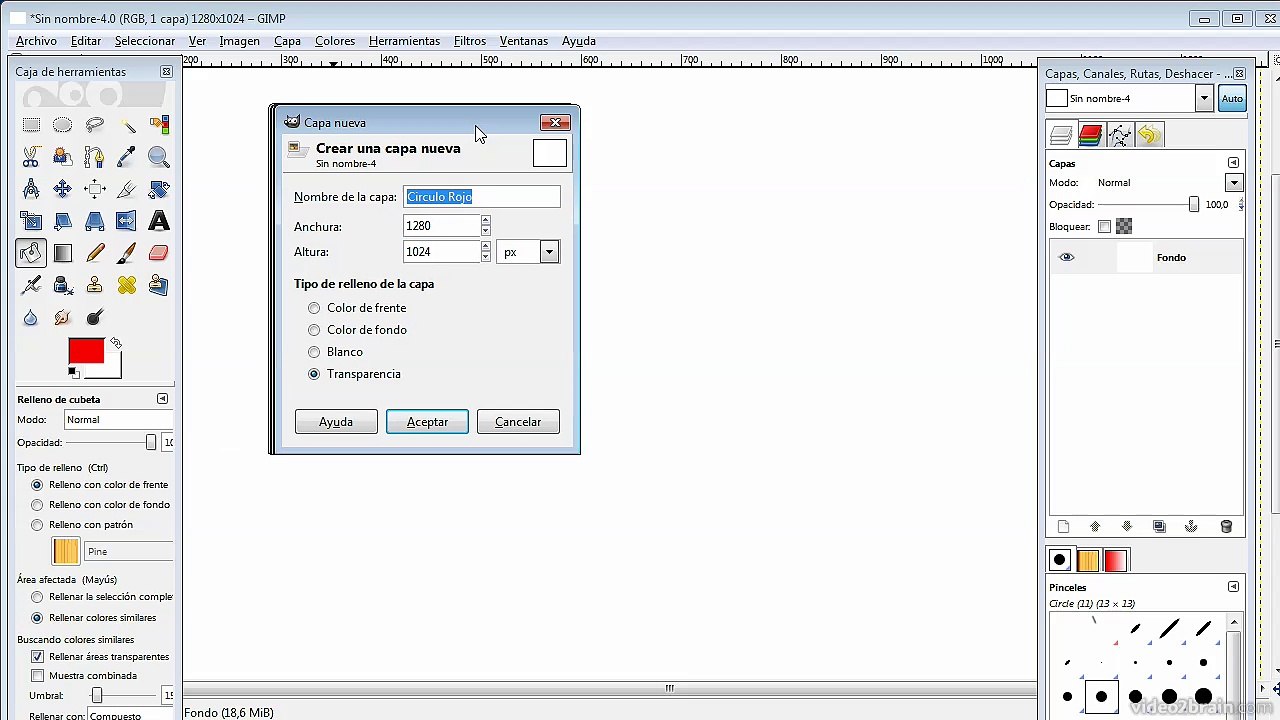Click the duplicate layer icon
1280x720 pixels.
(1159, 527)
